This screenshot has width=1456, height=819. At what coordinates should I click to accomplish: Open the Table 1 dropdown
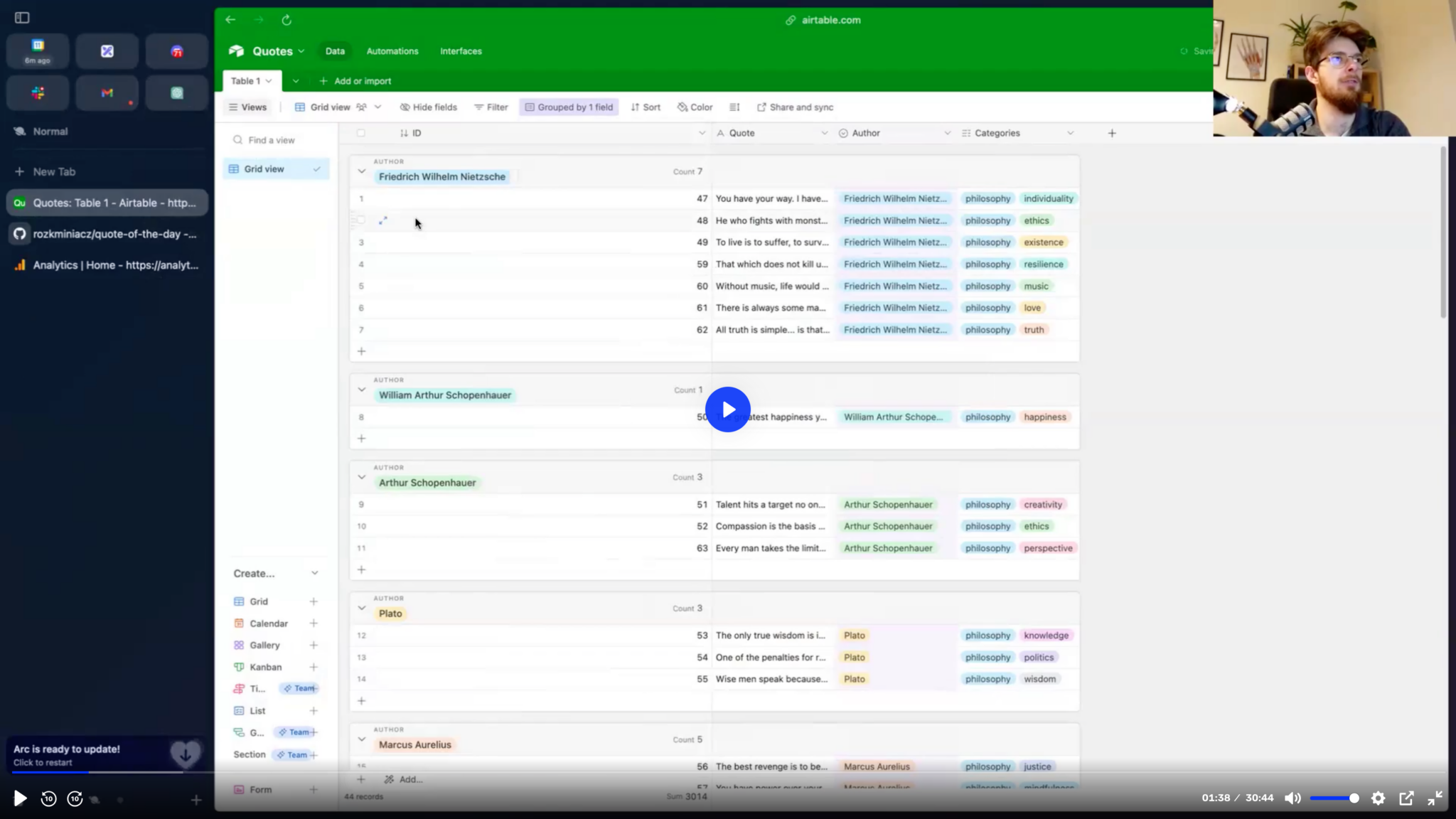(x=250, y=80)
